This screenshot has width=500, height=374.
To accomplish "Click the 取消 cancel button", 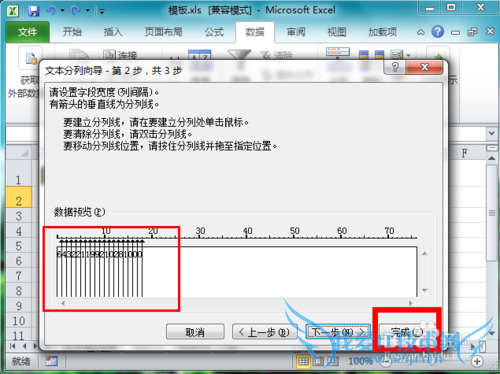I will tap(195, 332).
